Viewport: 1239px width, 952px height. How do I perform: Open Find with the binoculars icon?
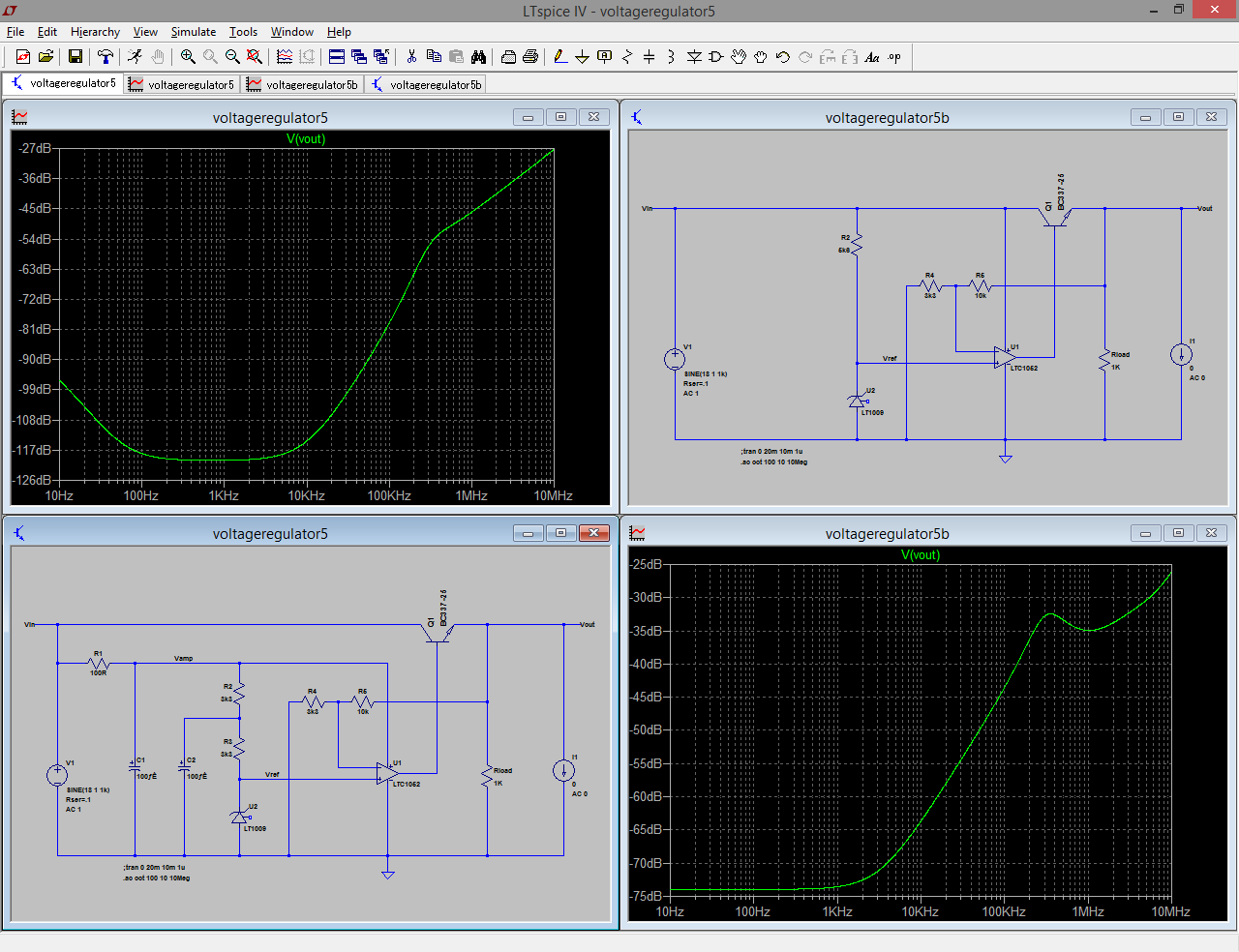click(x=478, y=57)
